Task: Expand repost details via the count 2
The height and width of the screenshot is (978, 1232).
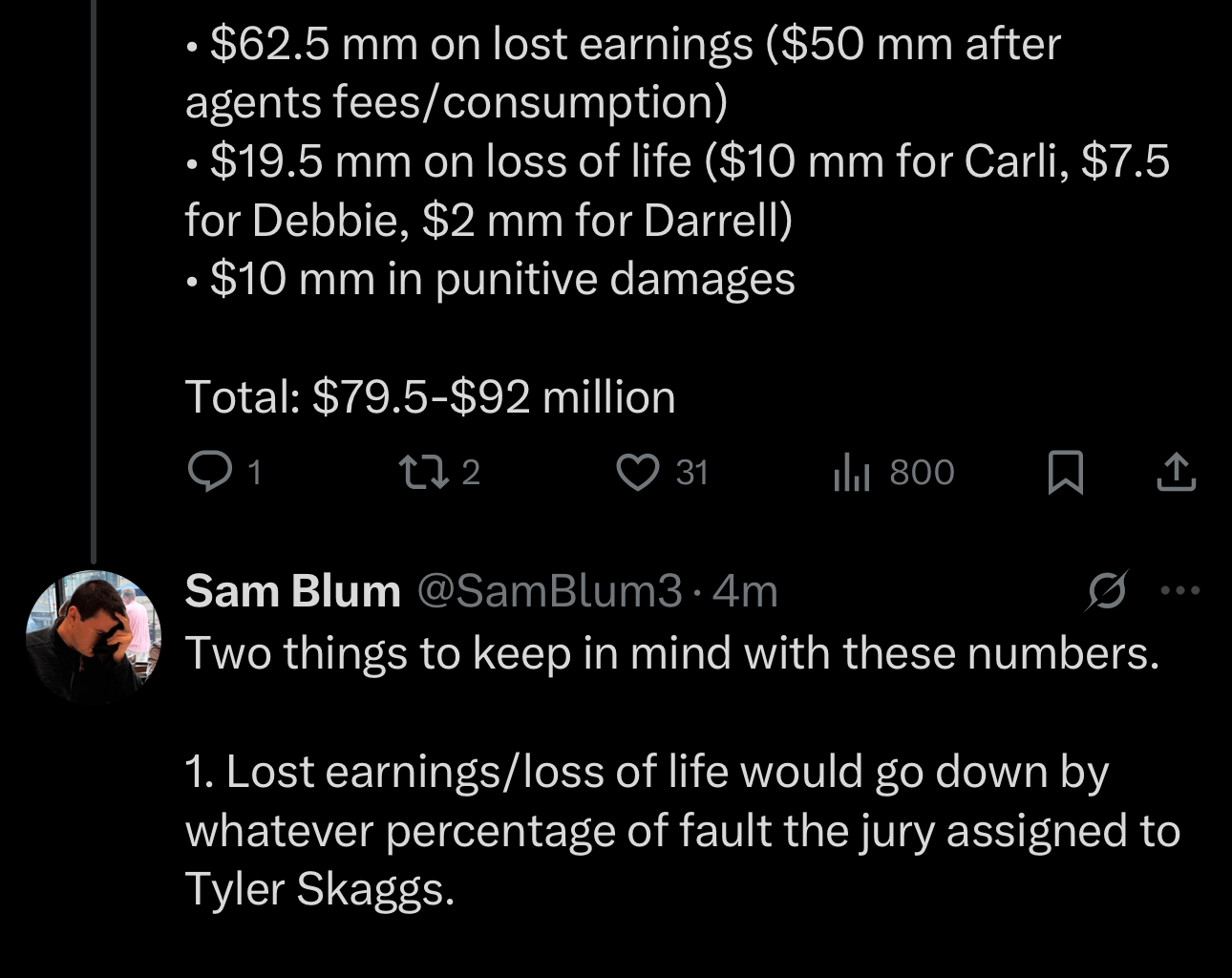Action: pyautogui.click(x=469, y=471)
